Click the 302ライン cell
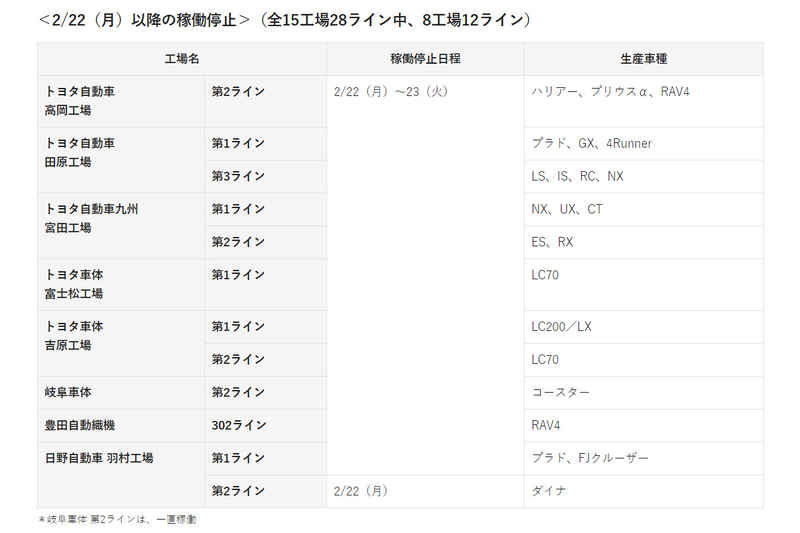 pos(238,426)
